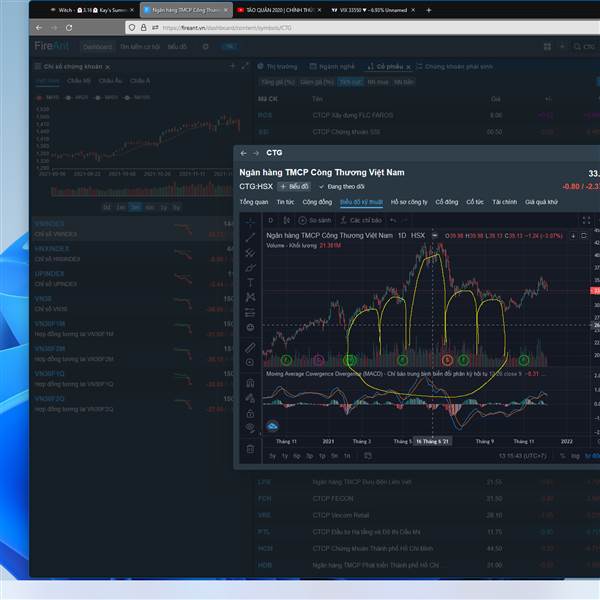Open the Hồ sơ công ty tab

(x=409, y=202)
